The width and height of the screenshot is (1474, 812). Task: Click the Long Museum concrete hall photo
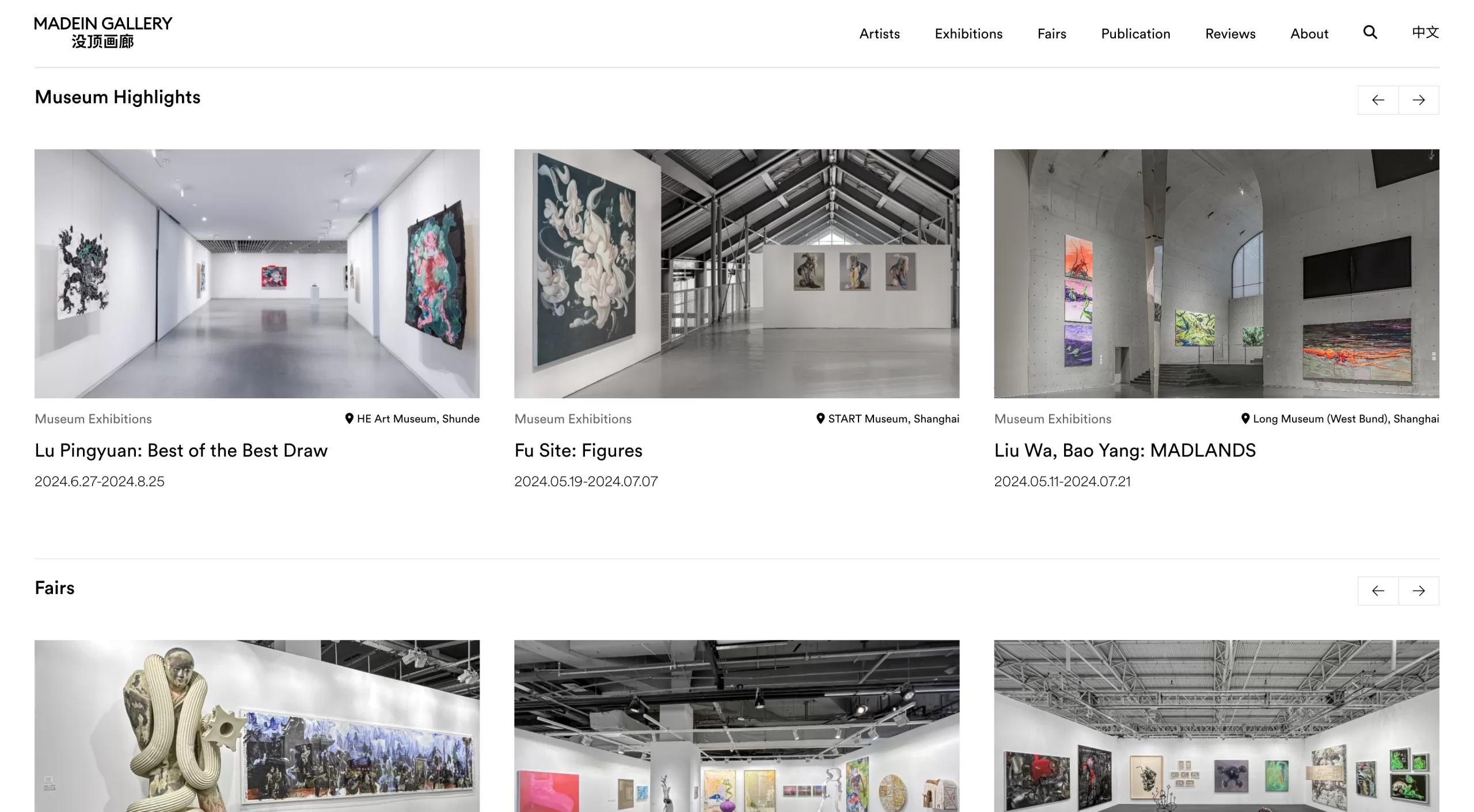pyautogui.click(x=1216, y=273)
